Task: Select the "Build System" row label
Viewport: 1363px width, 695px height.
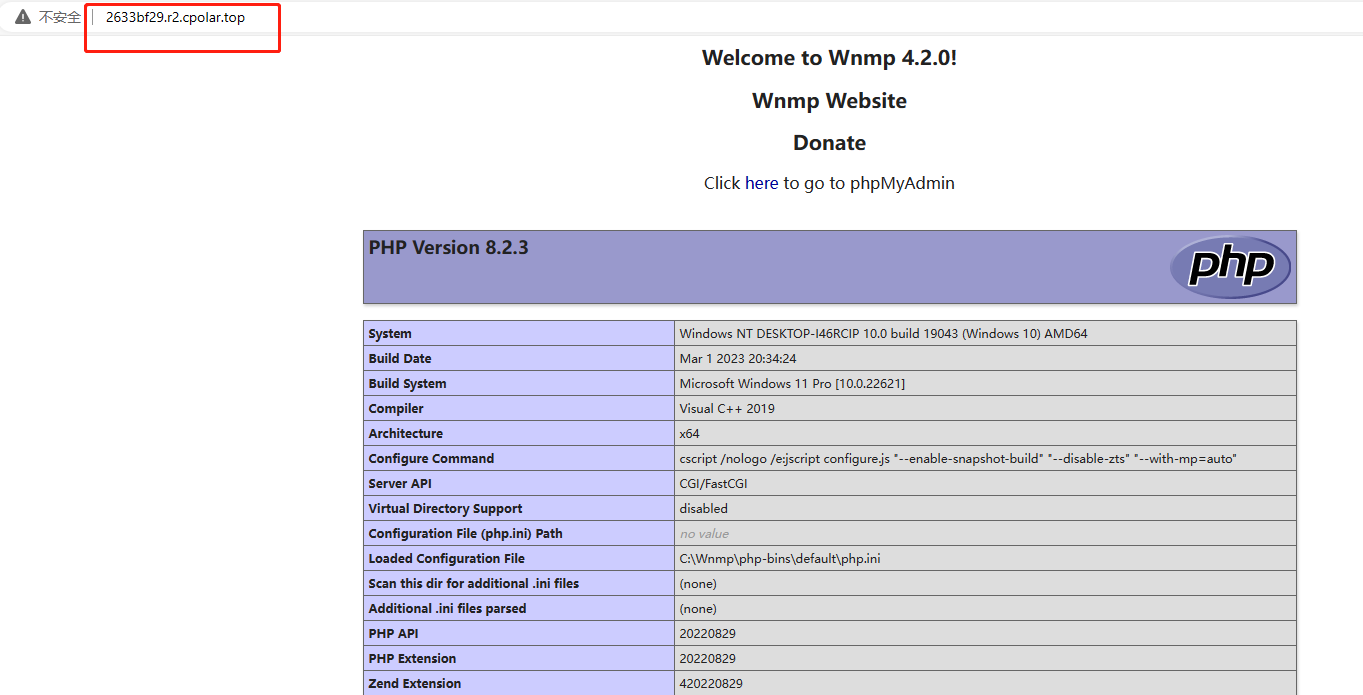Action: point(407,384)
